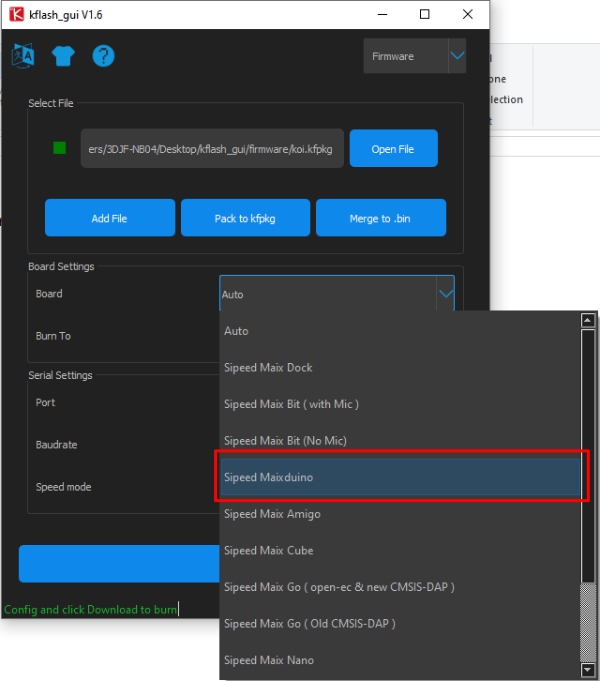Collapse the Board selection dropdown arrow
This screenshot has width=600, height=681.
tap(445, 294)
